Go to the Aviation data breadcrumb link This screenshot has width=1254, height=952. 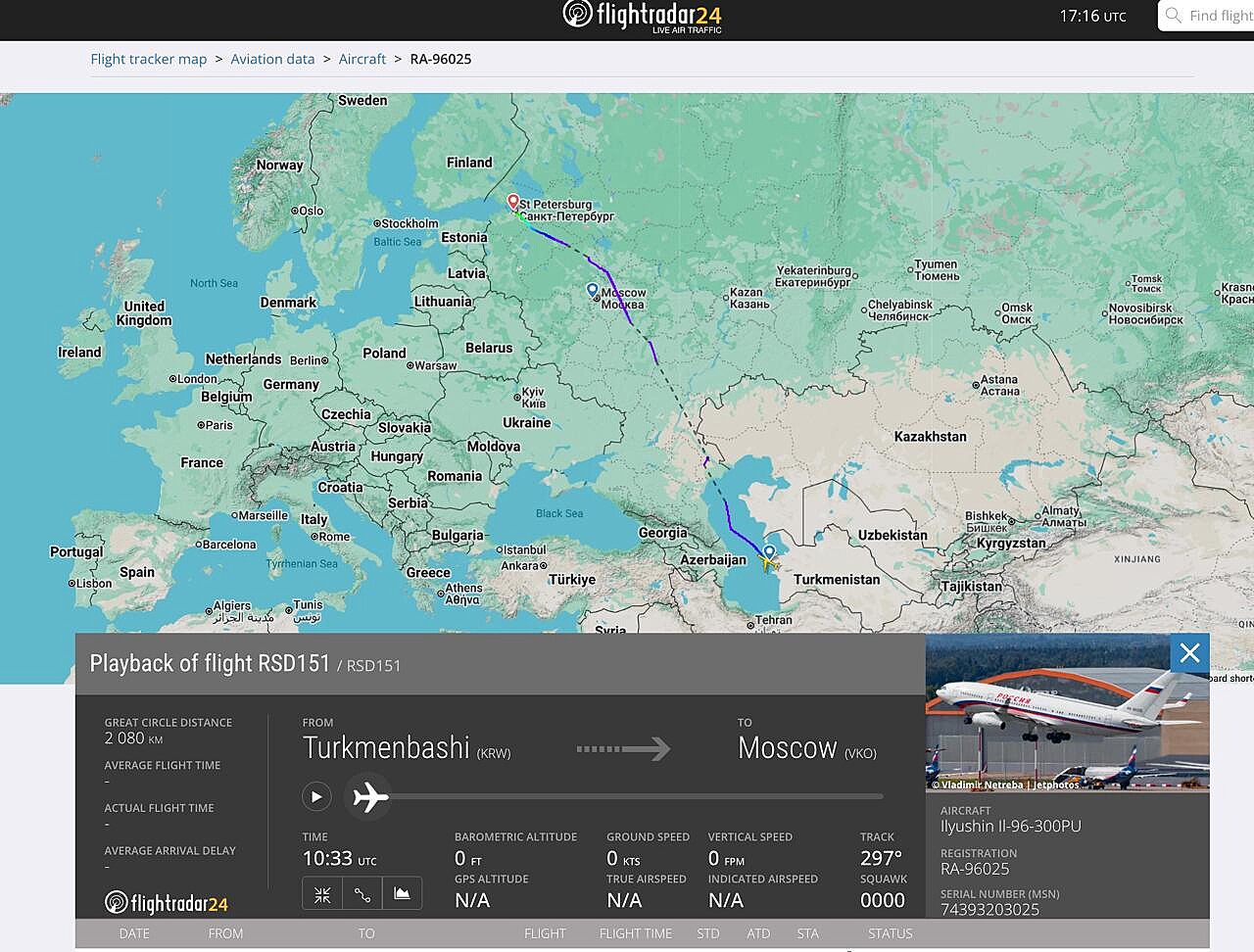272,59
